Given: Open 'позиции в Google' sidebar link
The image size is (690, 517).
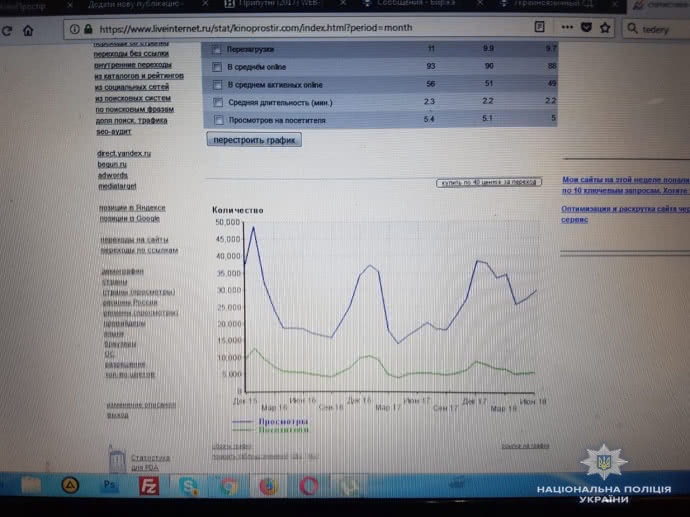Looking at the screenshot, I should (130, 218).
